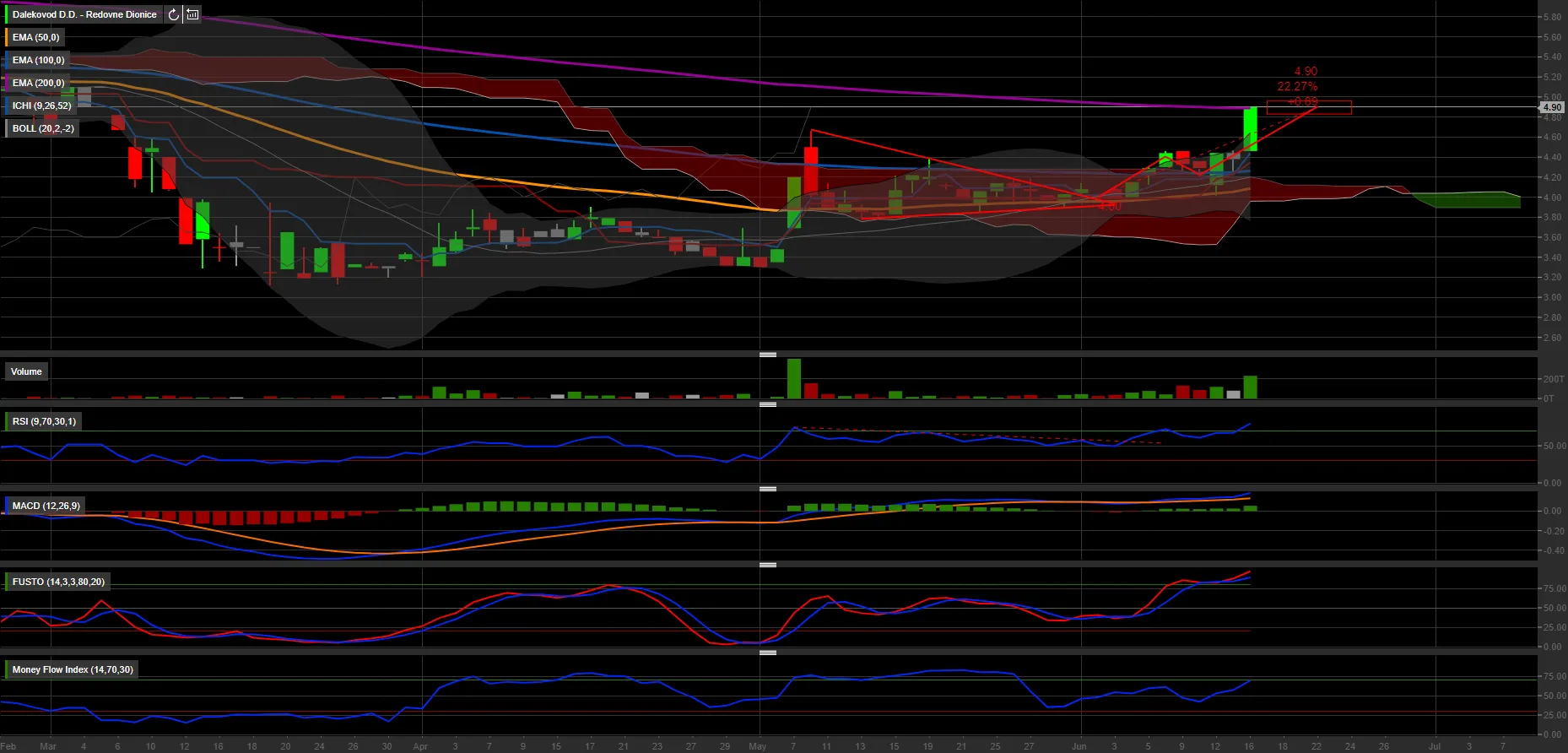Click the resize handle above the MACD panel

768,489
